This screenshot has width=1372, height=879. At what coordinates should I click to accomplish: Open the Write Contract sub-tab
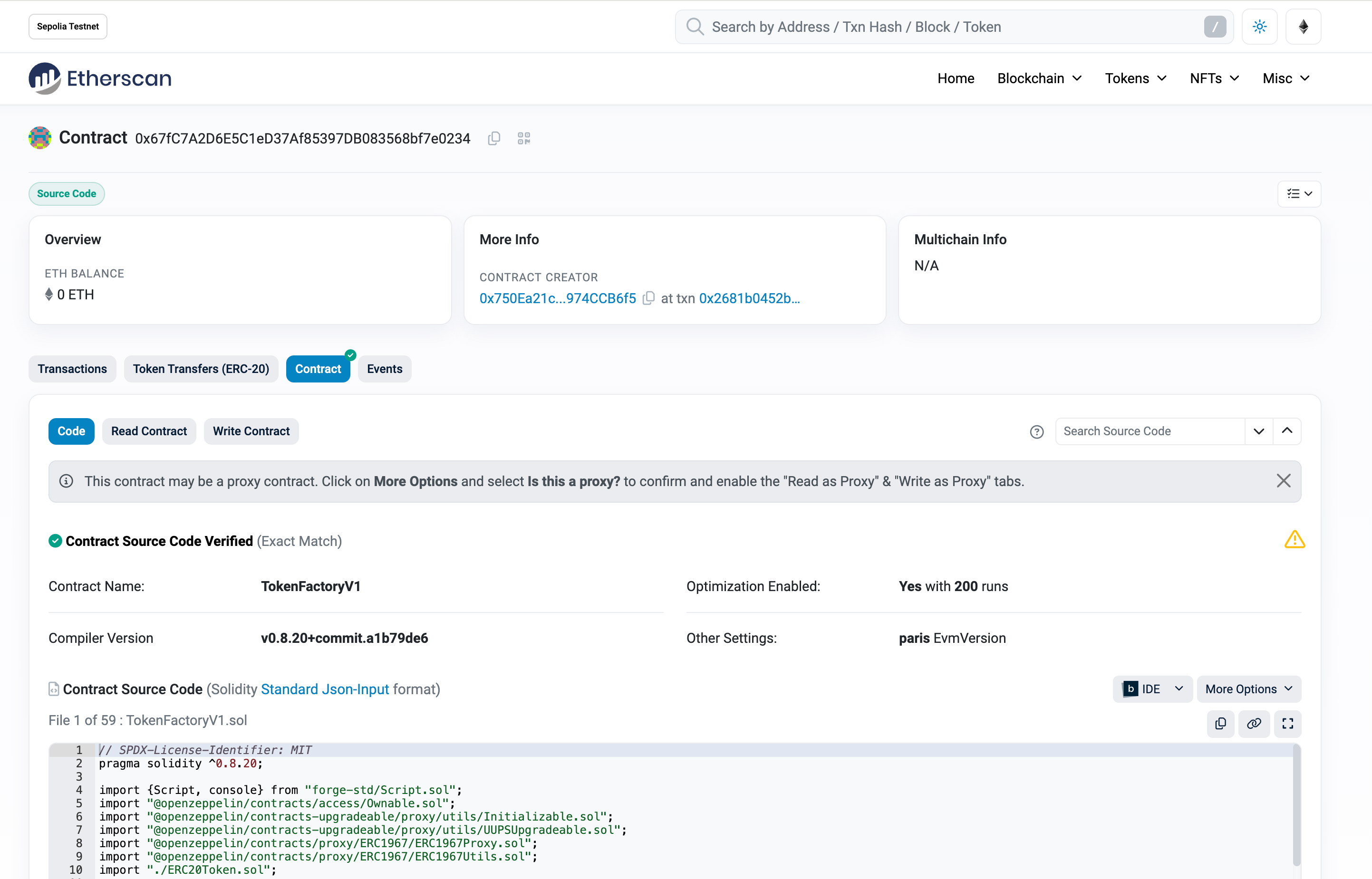pyautogui.click(x=251, y=431)
